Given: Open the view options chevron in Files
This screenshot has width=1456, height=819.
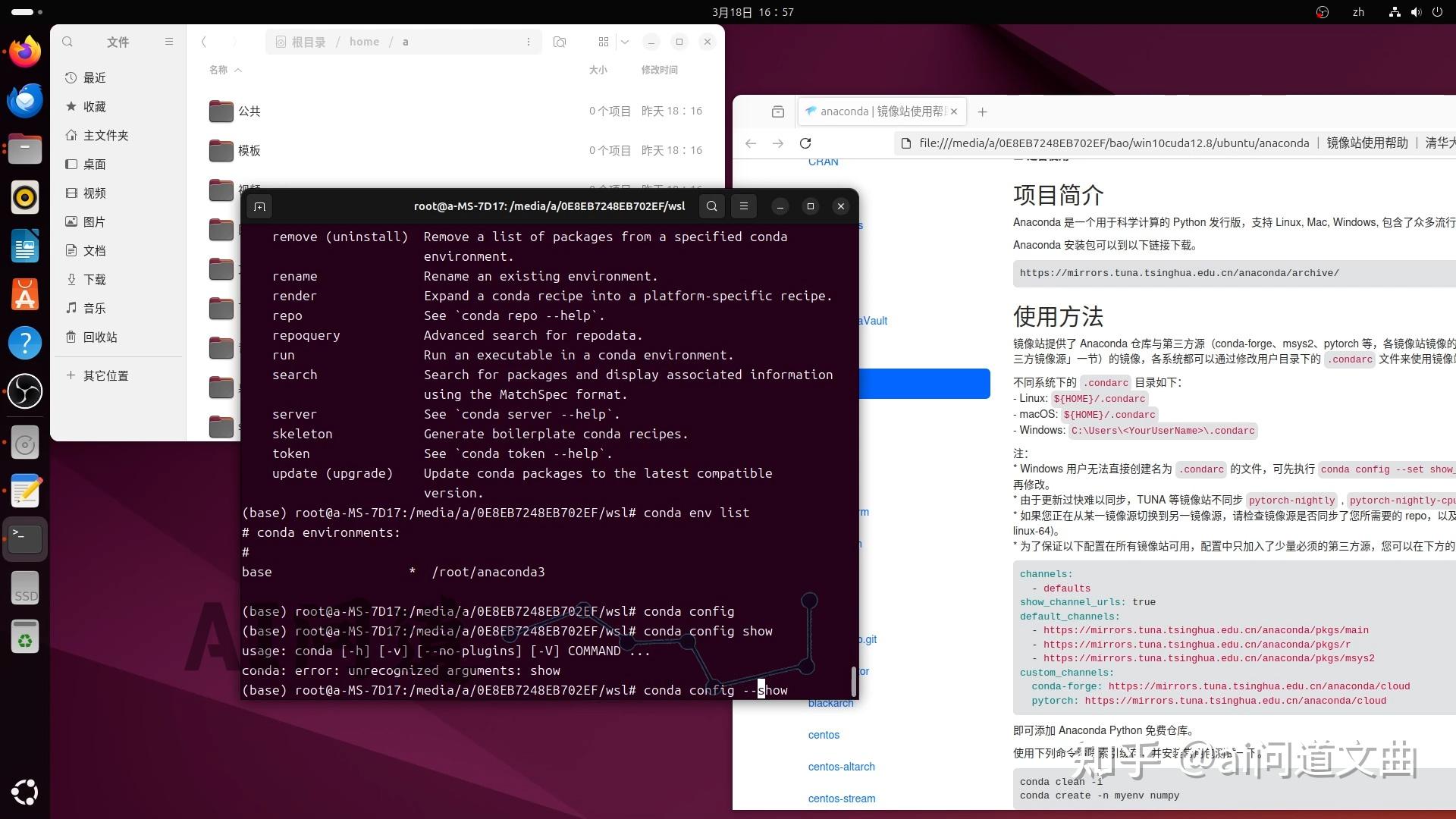Looking at the screenshot, I should [624, 42].
